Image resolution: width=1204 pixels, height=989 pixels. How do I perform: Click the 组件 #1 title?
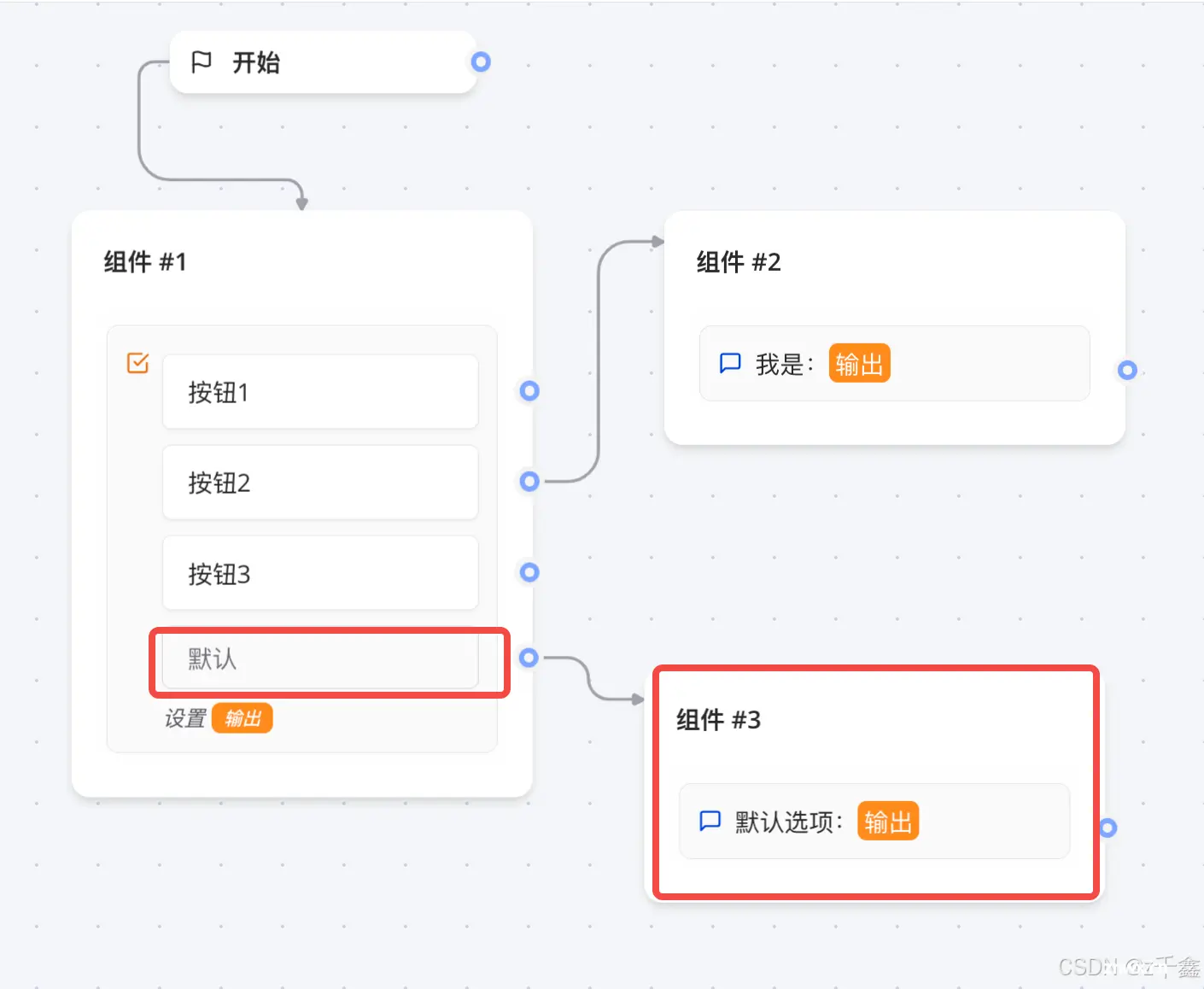click(x=145, y=261)
